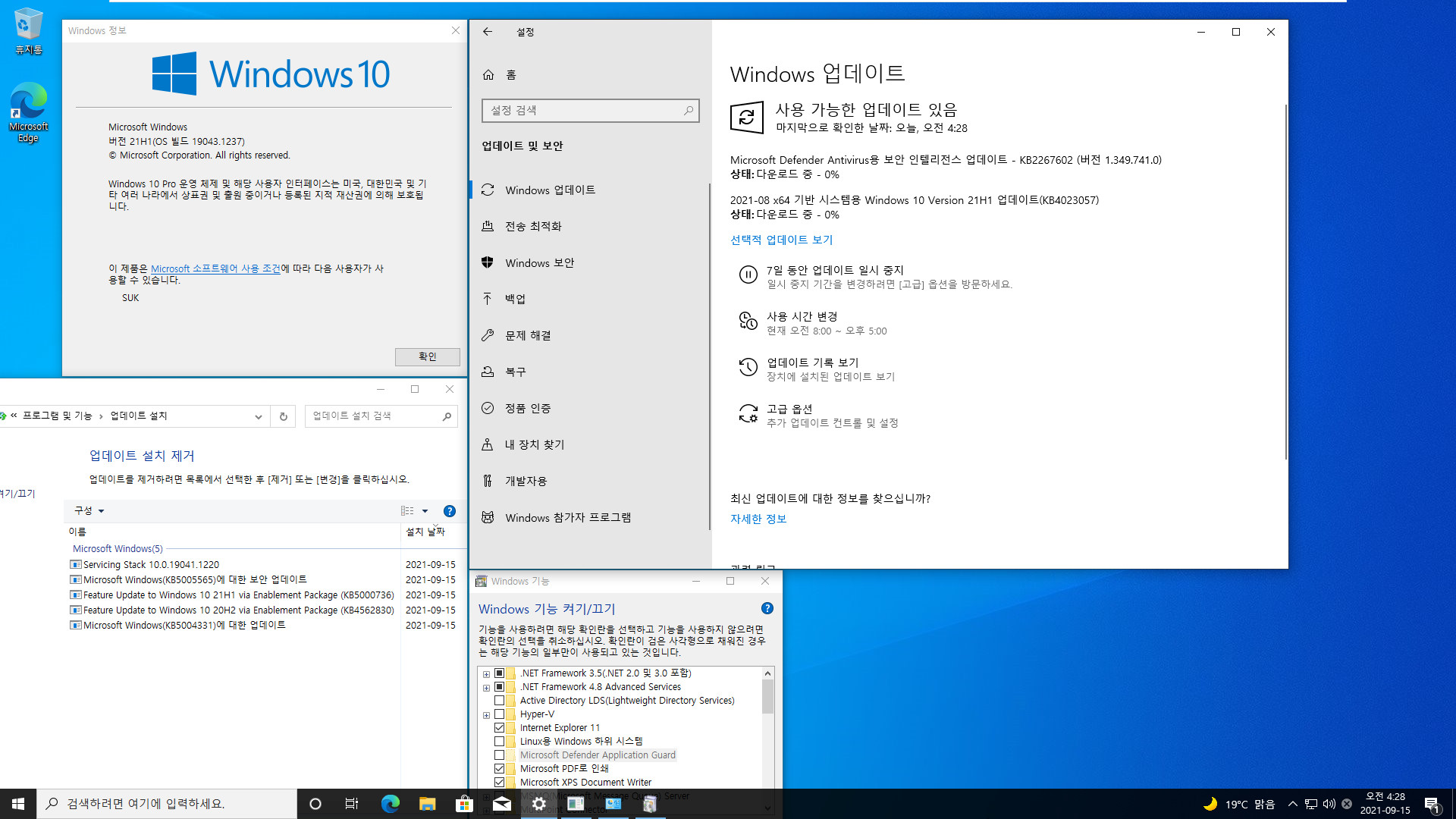Open Windows 참가자 프로그램 icon

(x=488, y=517)
